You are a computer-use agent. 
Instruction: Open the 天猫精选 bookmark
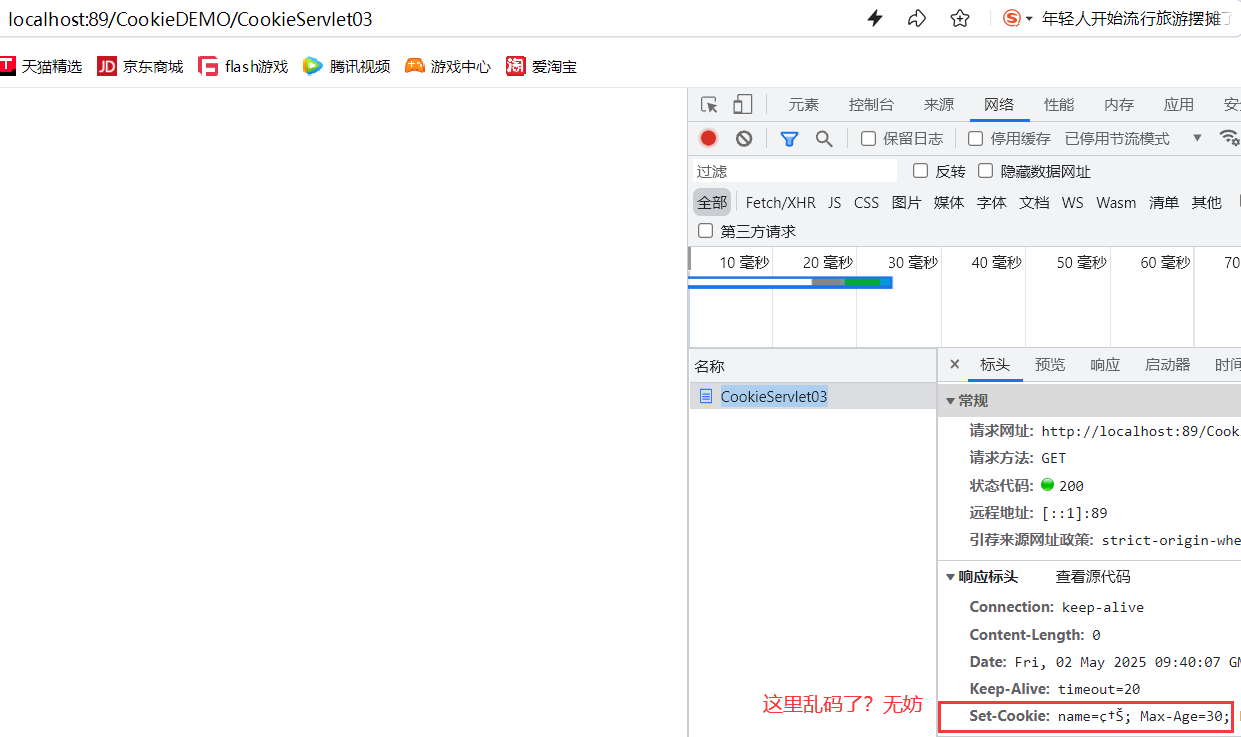[41, 66]
